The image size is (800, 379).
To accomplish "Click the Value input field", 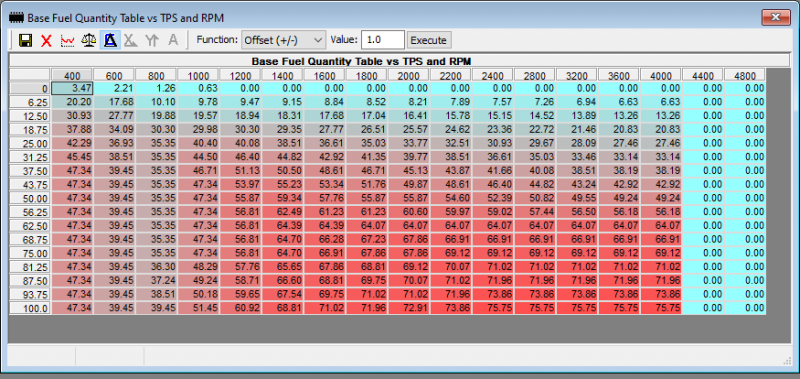I will click(x=383, y=40).
